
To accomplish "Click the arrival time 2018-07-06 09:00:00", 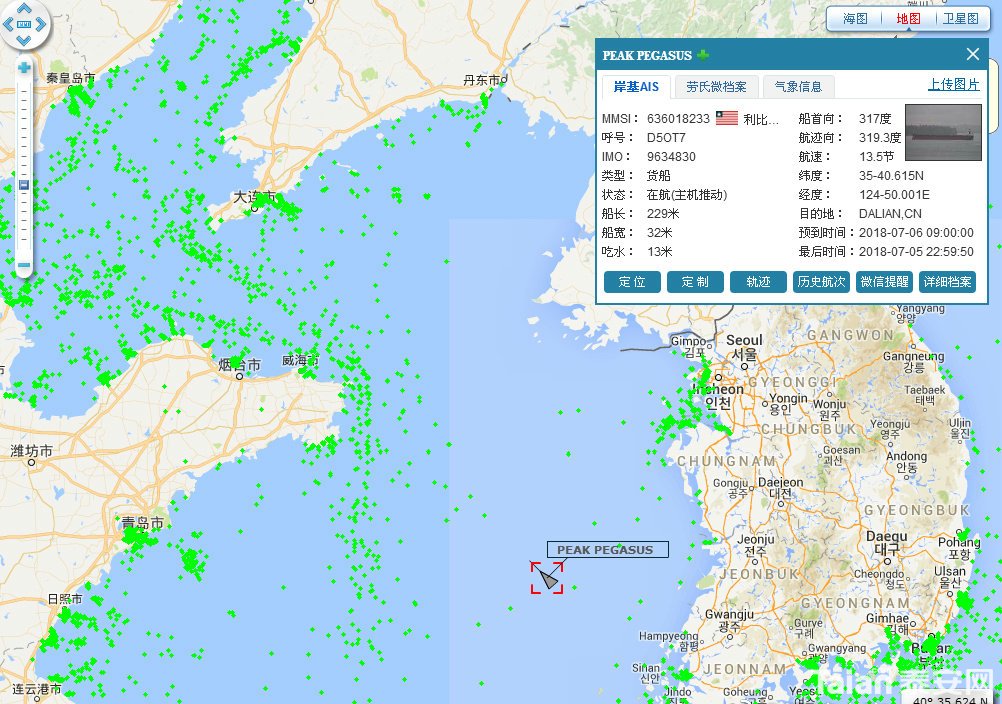I will point(916,233).
